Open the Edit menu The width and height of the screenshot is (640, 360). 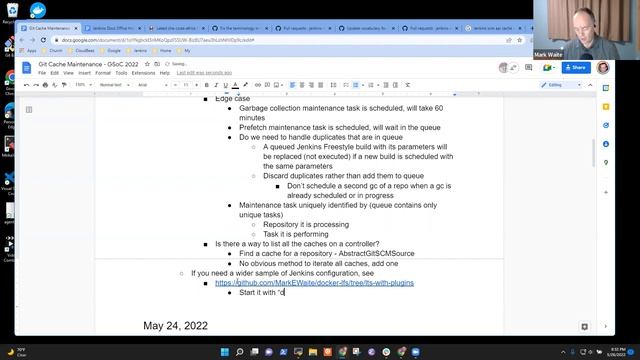55,73
